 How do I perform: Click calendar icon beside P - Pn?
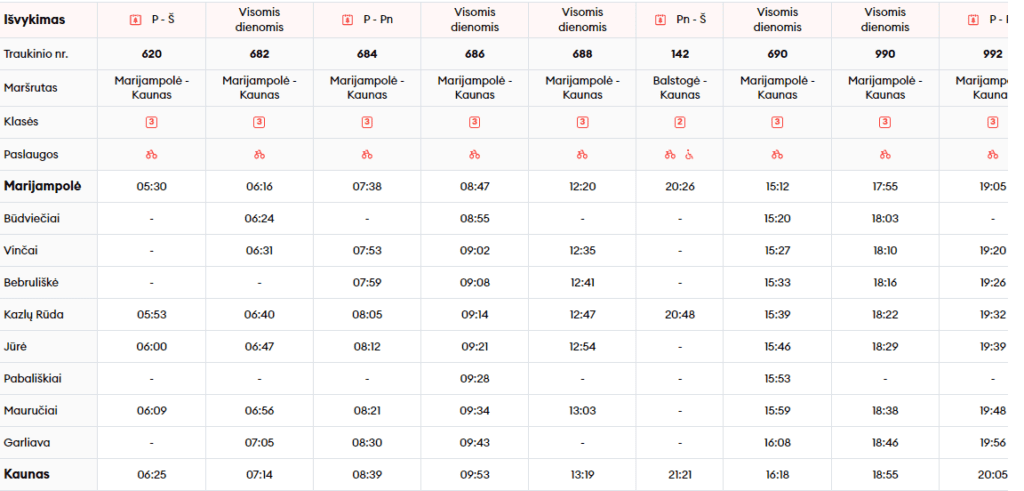pyautogui.click(x=347, y=20)
